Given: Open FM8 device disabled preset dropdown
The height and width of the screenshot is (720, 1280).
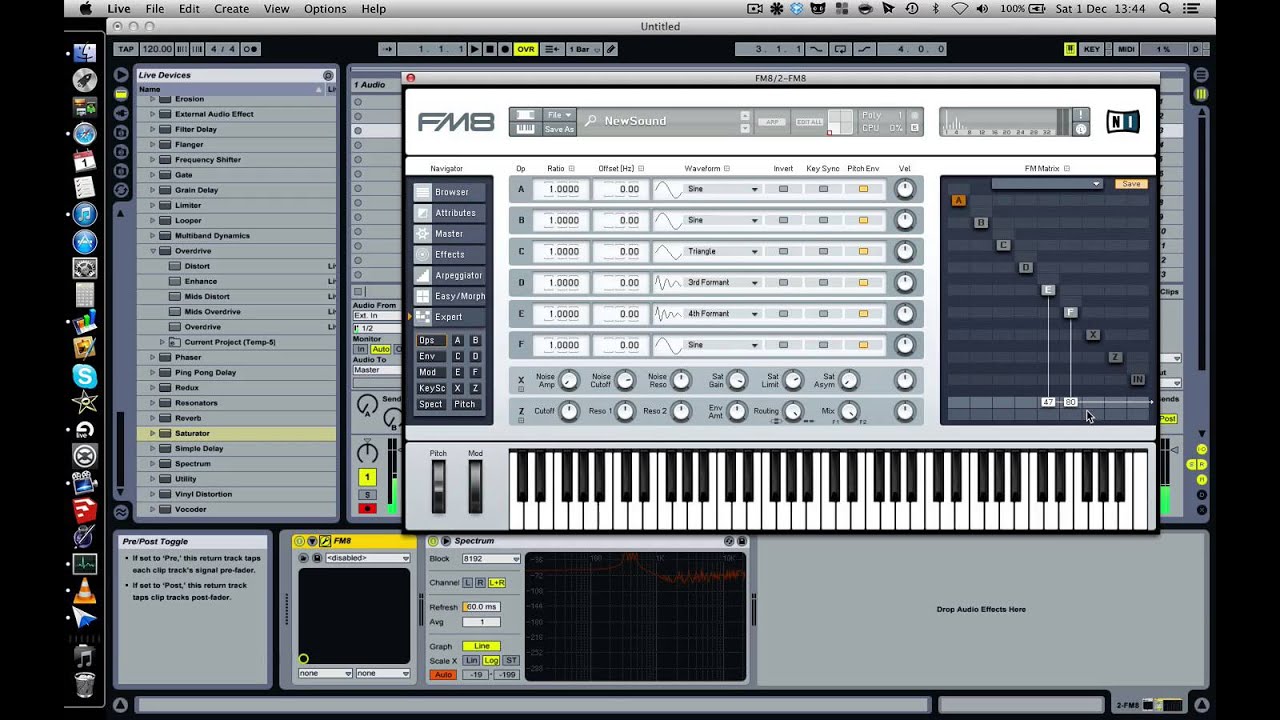Looking at the screenshot, I should click(x=368, y=558).
